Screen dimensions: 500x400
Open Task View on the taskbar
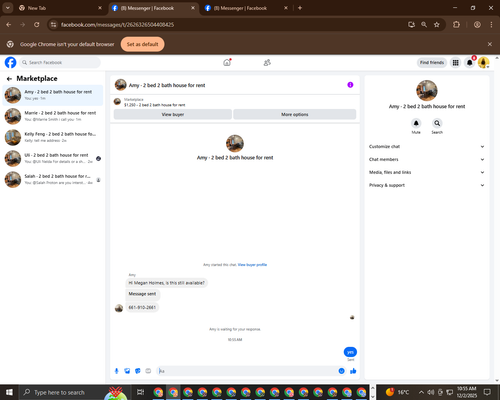pyautogui.click(x=140, y=392)
